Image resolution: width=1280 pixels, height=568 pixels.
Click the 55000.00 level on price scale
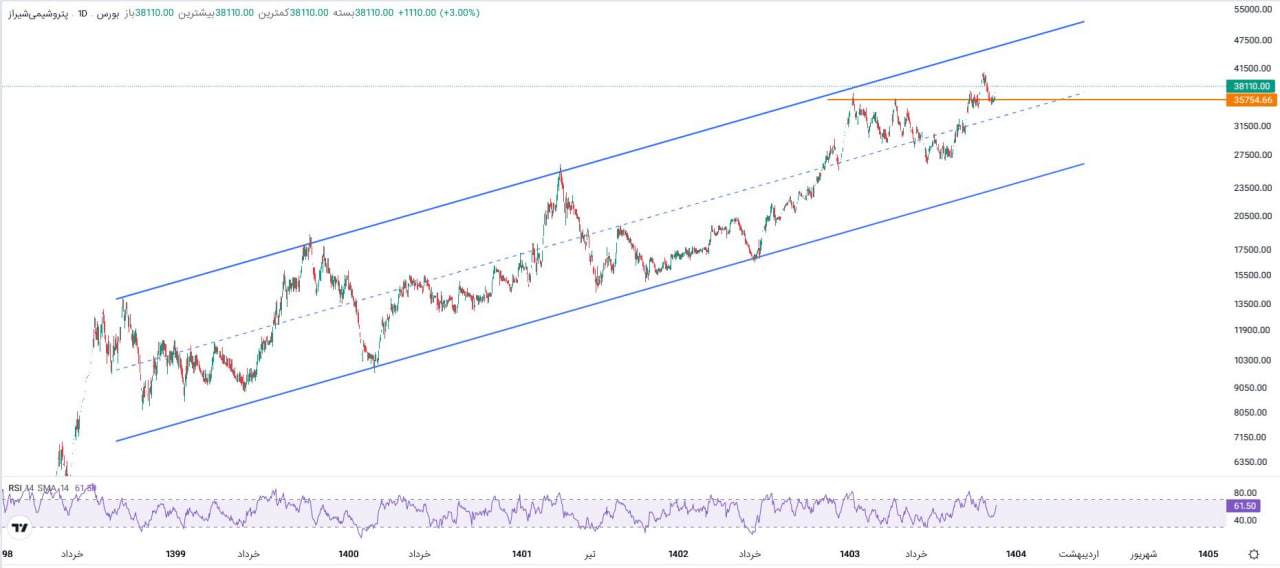click(x=1250, y=9)
